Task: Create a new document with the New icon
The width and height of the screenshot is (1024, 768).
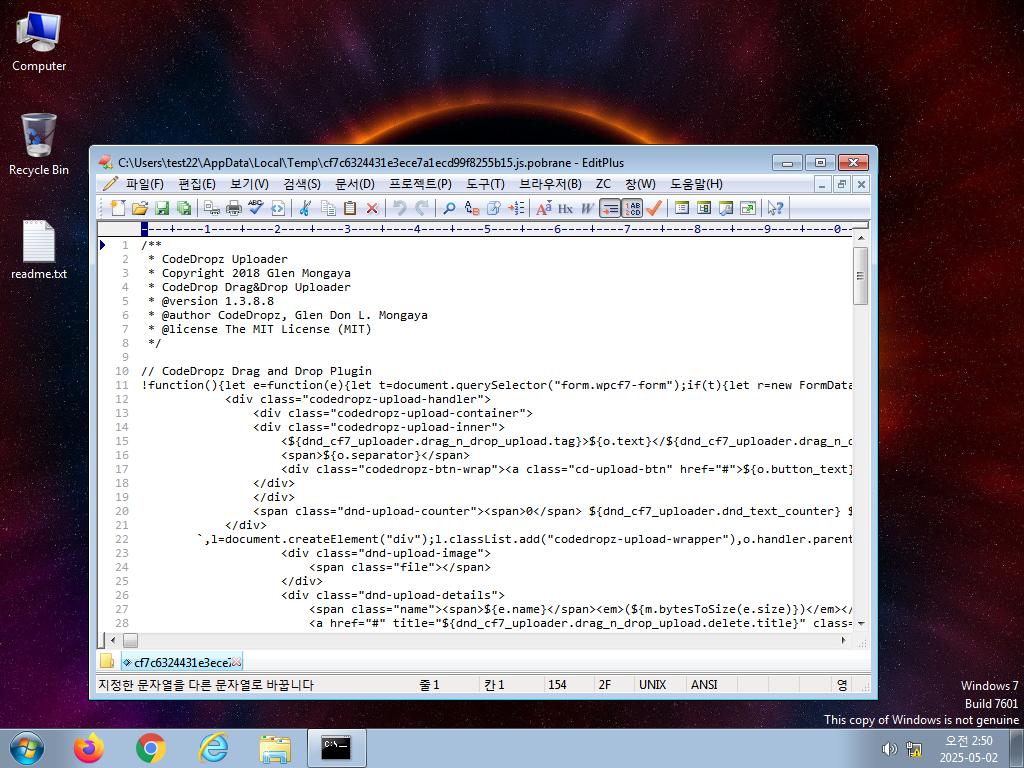Action: pos(118,208)
